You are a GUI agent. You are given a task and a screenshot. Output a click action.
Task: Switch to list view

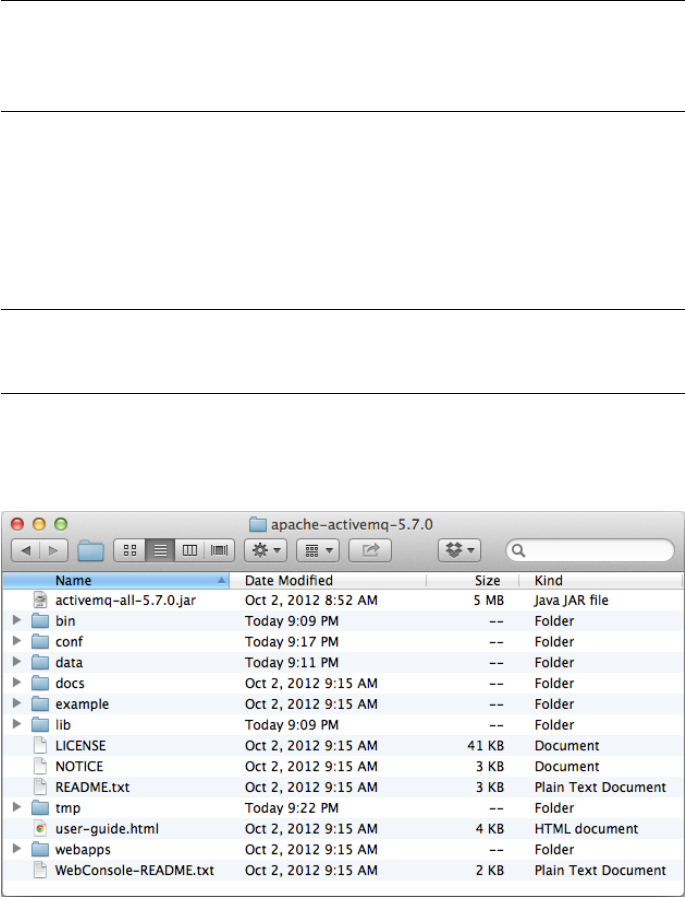click(160, 550)
